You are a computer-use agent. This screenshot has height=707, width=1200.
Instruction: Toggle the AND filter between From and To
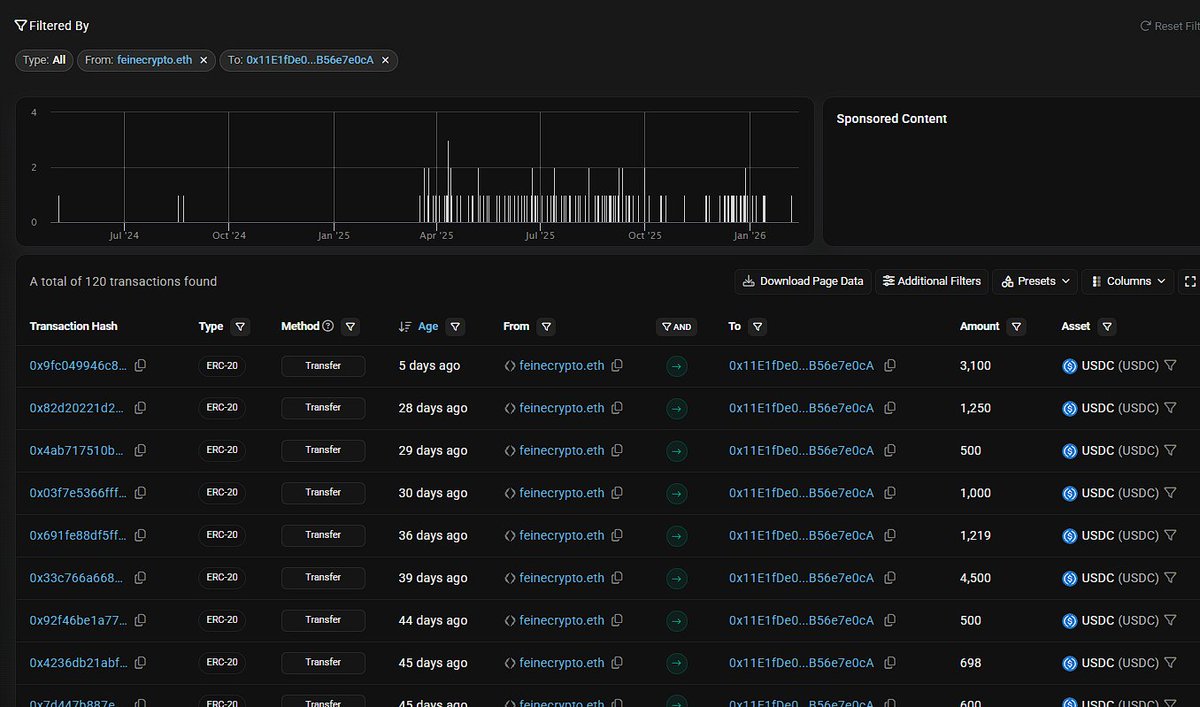click(677, 326)
